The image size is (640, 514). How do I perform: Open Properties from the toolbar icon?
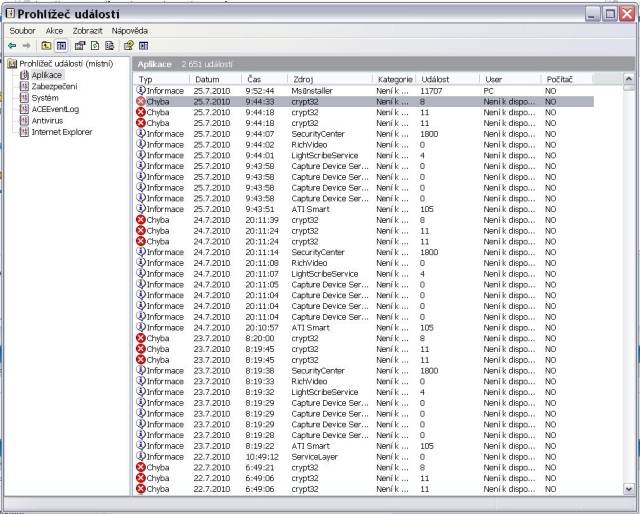80,46
